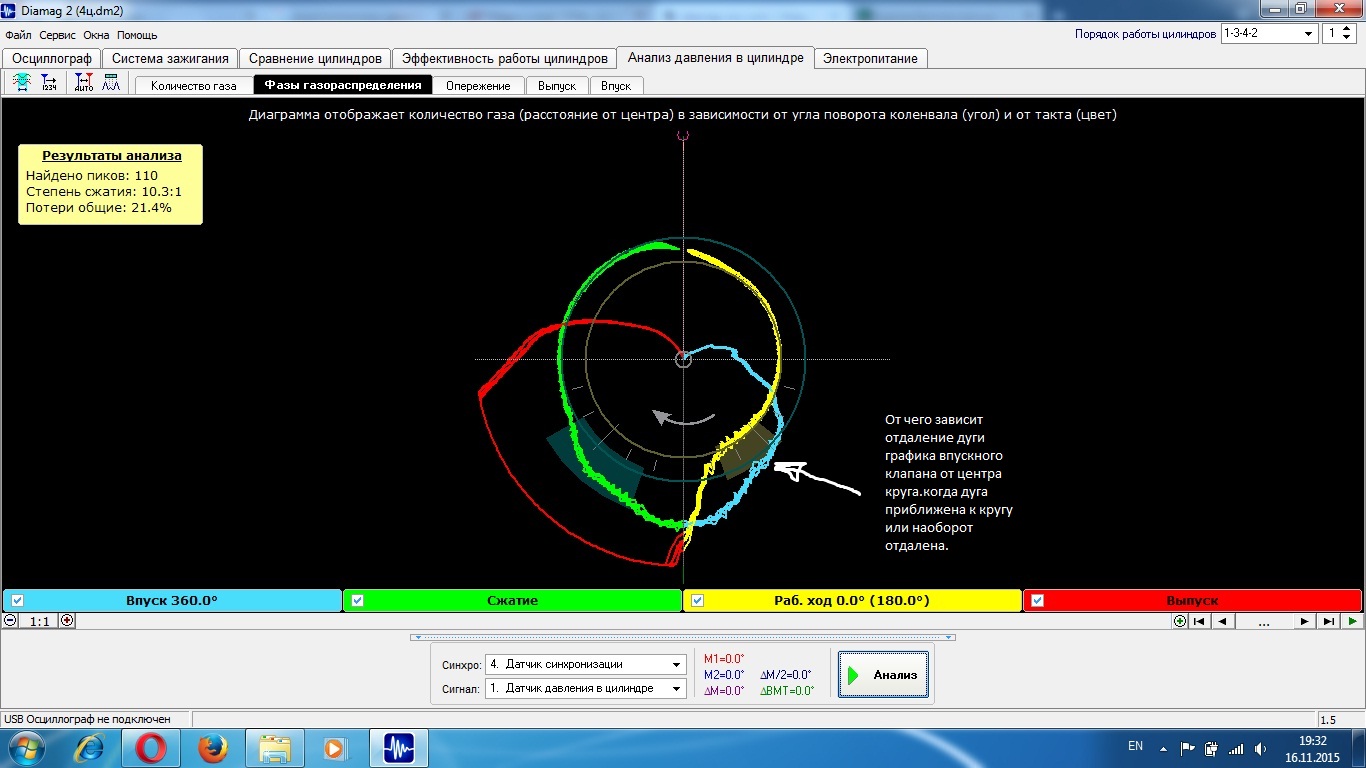Screen dimensions: 1366x768
Task: Switch to the Сравнение цилиндров tab
Action: click(x=315, y=58)
